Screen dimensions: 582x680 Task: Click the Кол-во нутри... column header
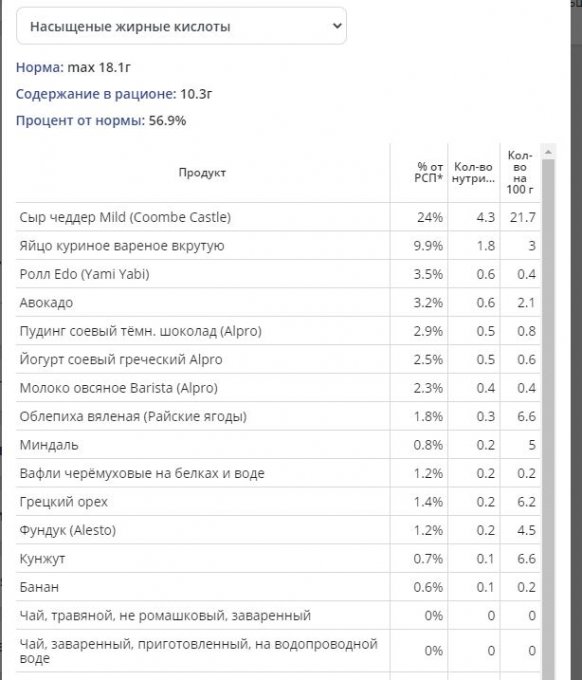coord(474,173)
